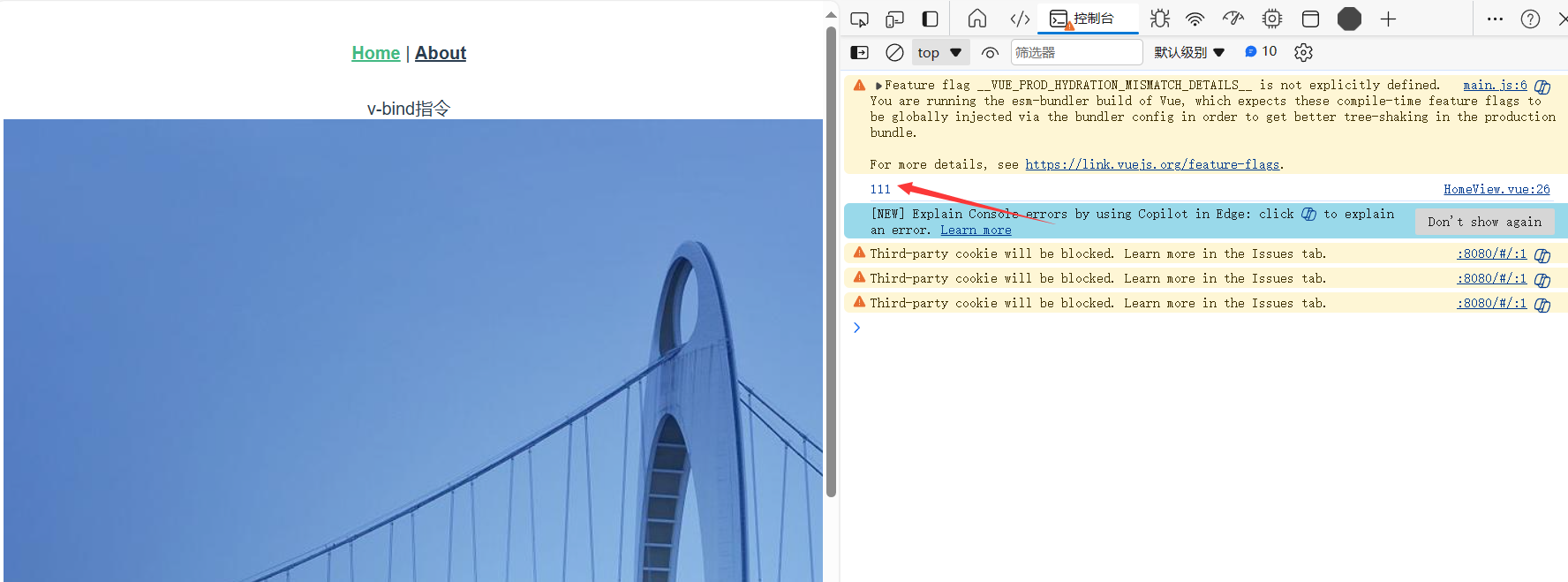
Task: Activate the inspect element picker icon
Action: 859,19
